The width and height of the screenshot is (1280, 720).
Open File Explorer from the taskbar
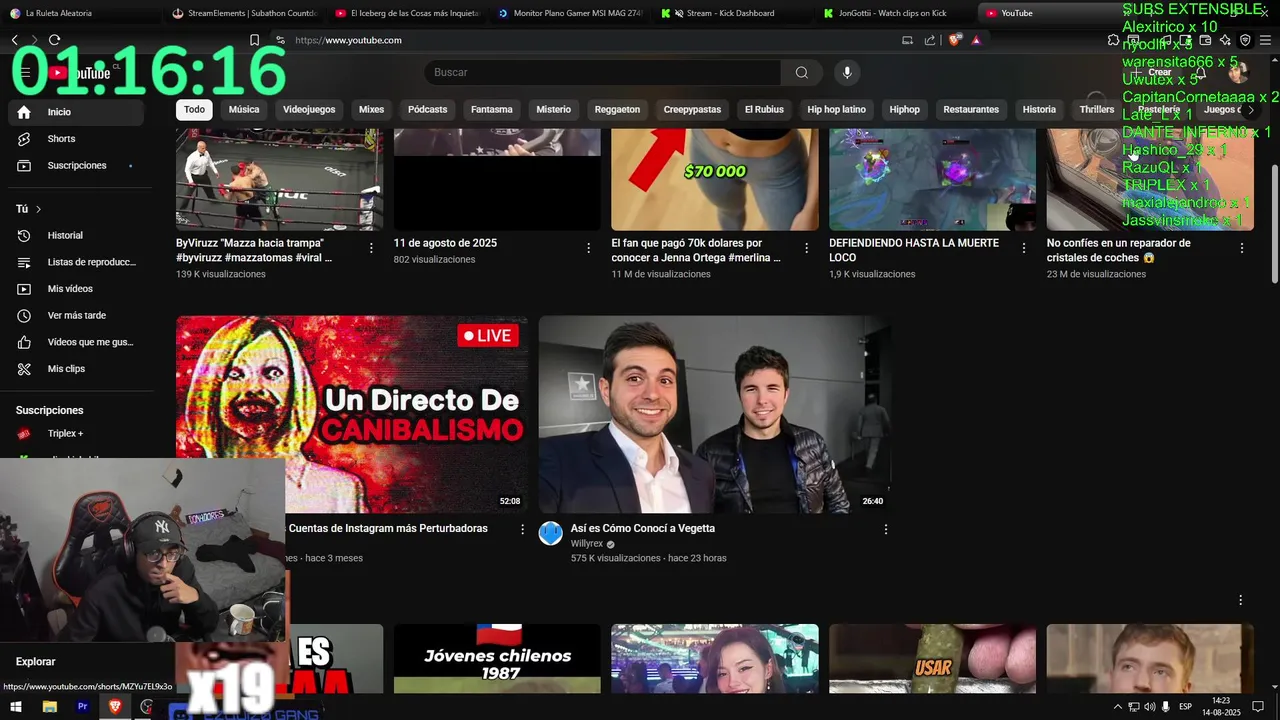pyautogui.click(x=50, y=707)
